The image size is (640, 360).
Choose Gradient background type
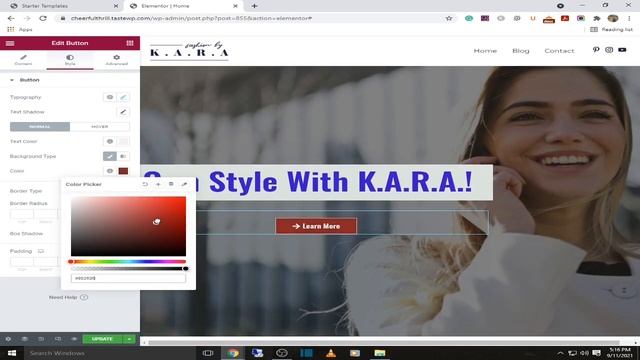tap(123, 156)
